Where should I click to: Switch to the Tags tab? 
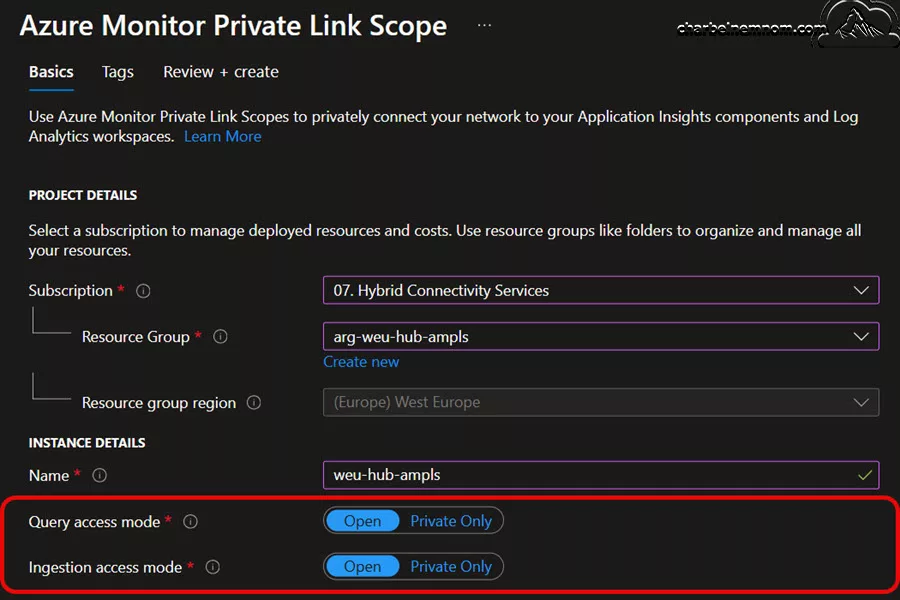[118, 72]
